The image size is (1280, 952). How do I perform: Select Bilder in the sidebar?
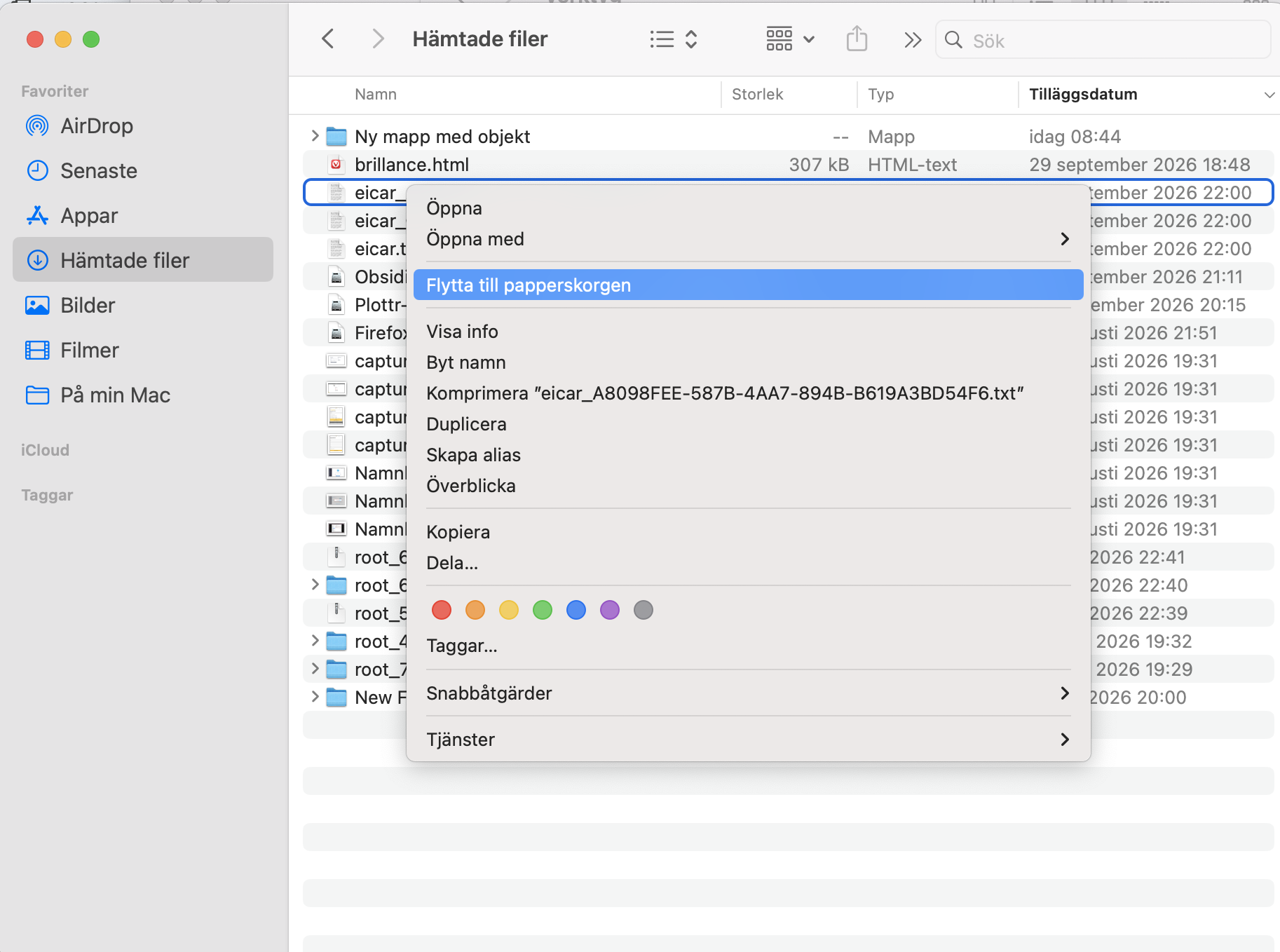143,306
